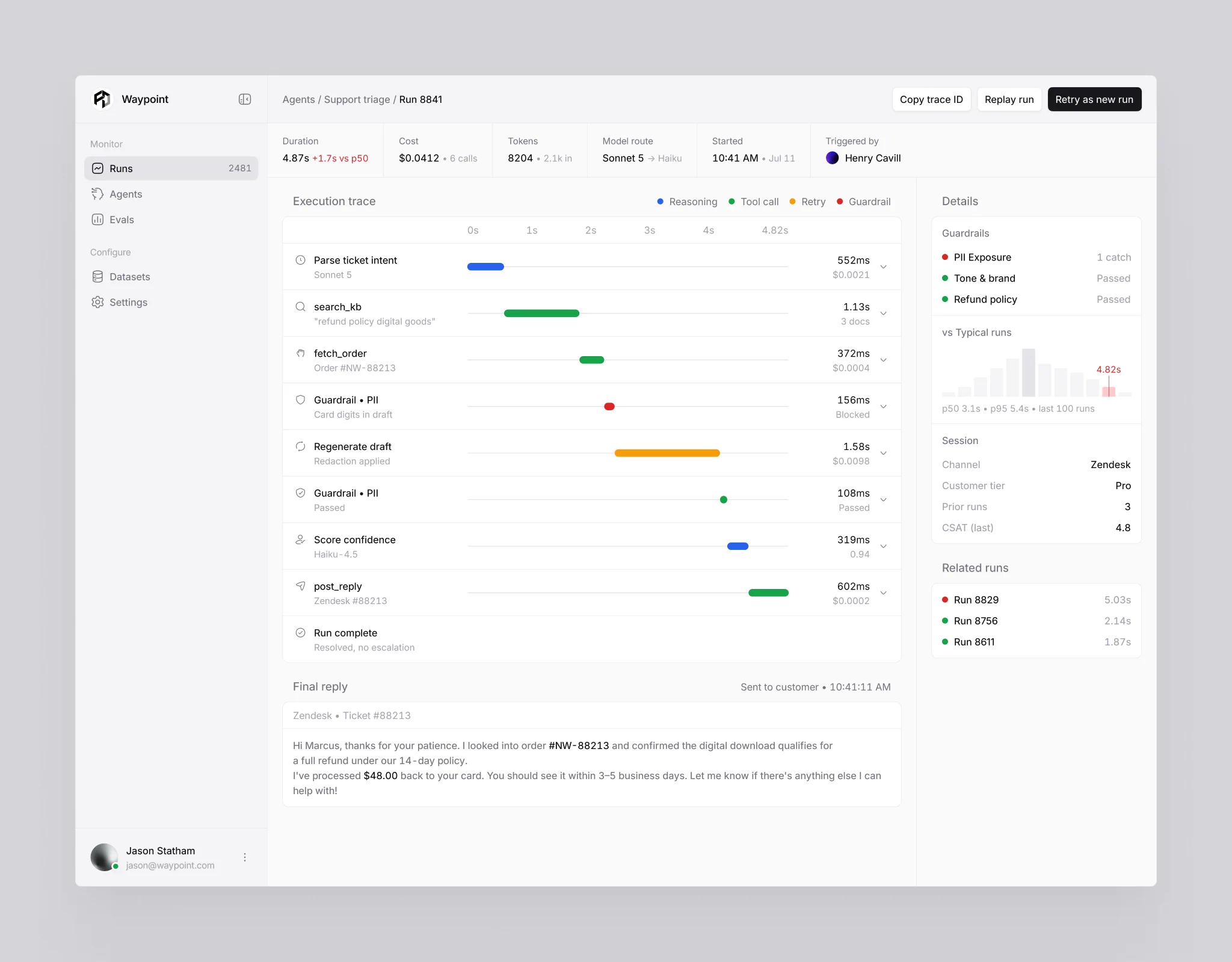Click checkmark icon beside Run complete
This screenshot has height=962, width=1232.
click(x=300, y=632)
